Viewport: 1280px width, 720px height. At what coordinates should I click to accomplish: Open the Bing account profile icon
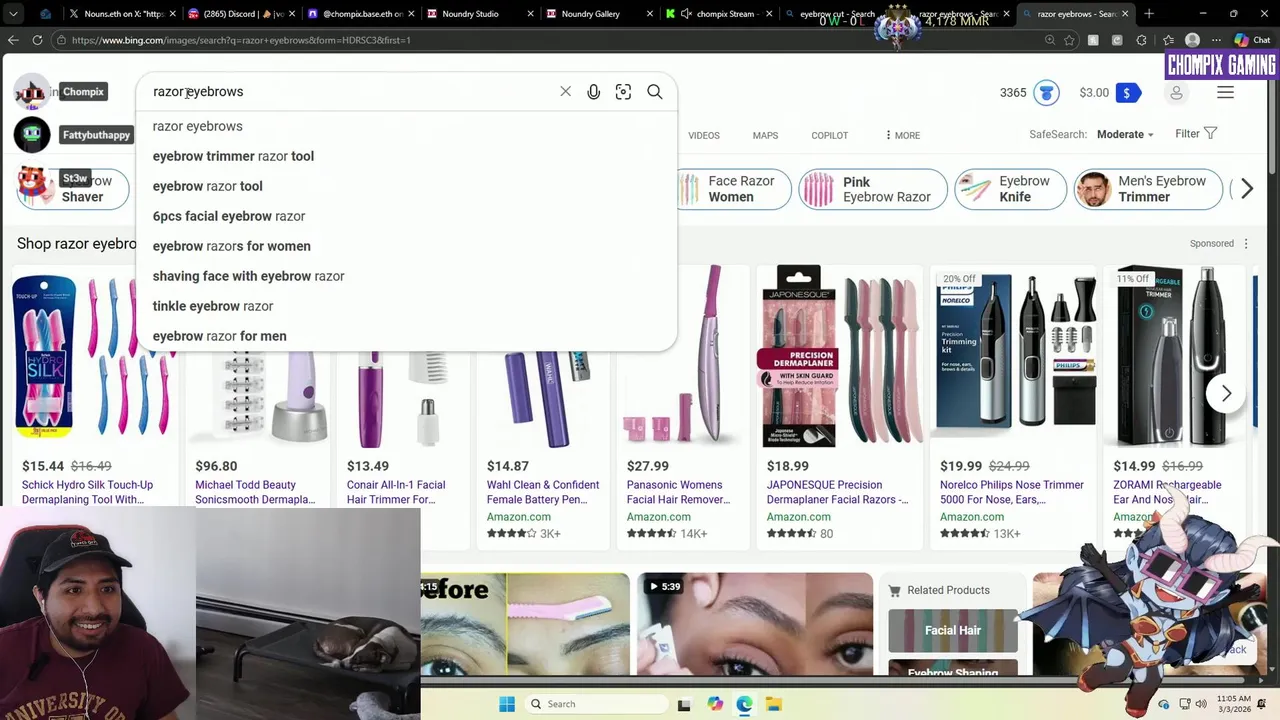click(x=1176, y=93)
